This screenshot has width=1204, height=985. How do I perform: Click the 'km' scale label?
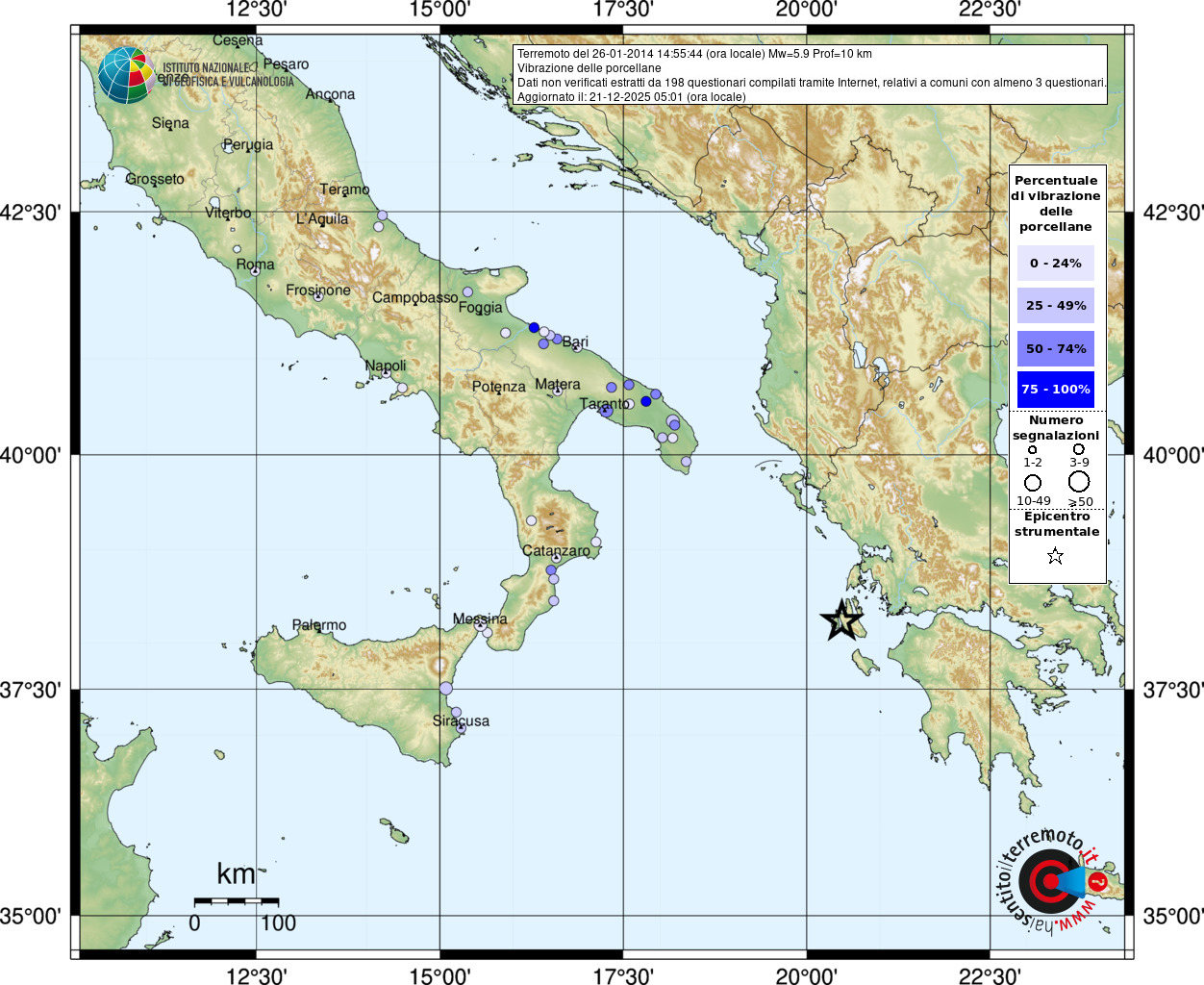pyautogui.click(x=237, y=873)
